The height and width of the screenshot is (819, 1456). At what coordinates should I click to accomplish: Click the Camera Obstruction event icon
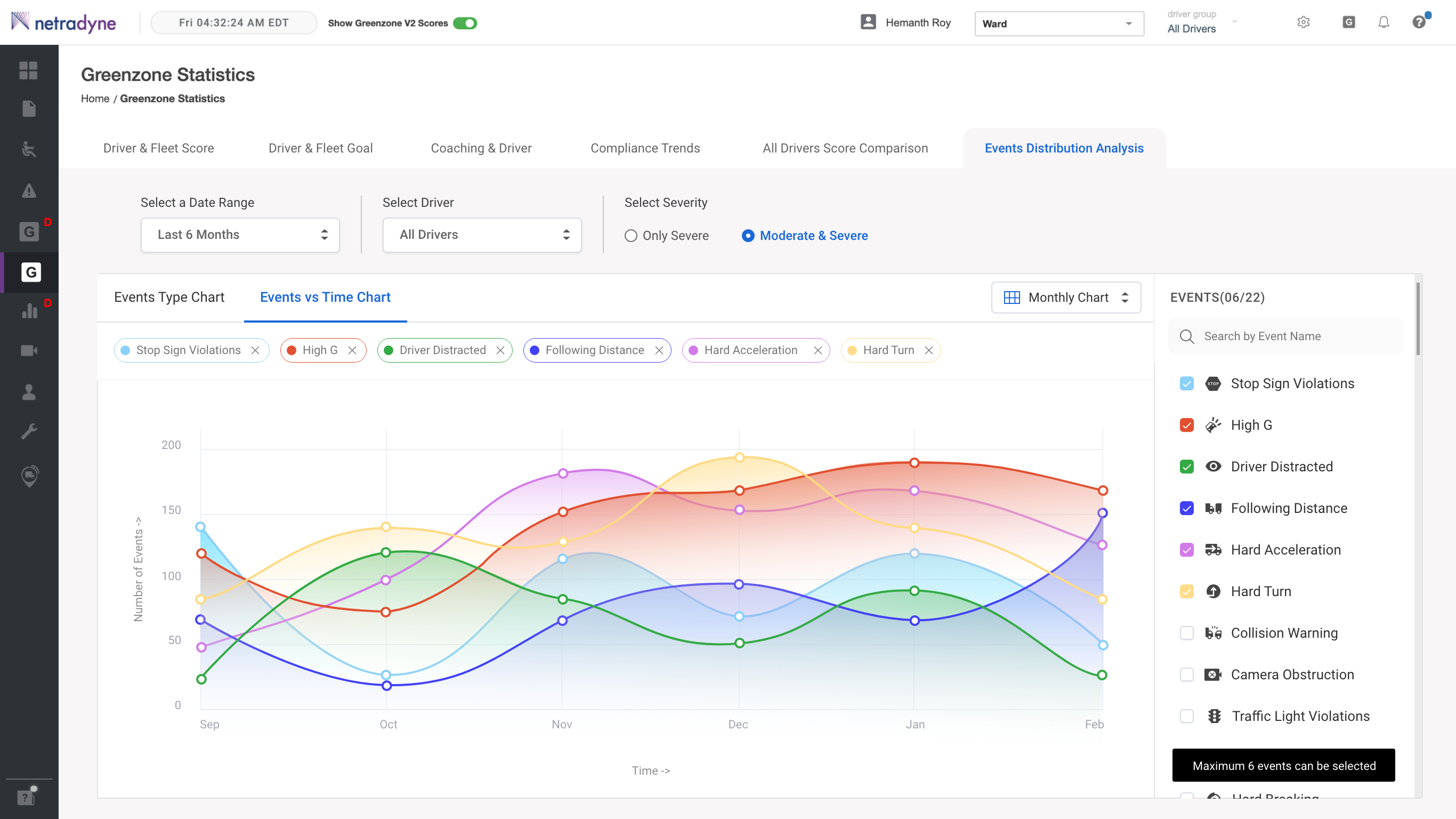[x=1213, y=674]
